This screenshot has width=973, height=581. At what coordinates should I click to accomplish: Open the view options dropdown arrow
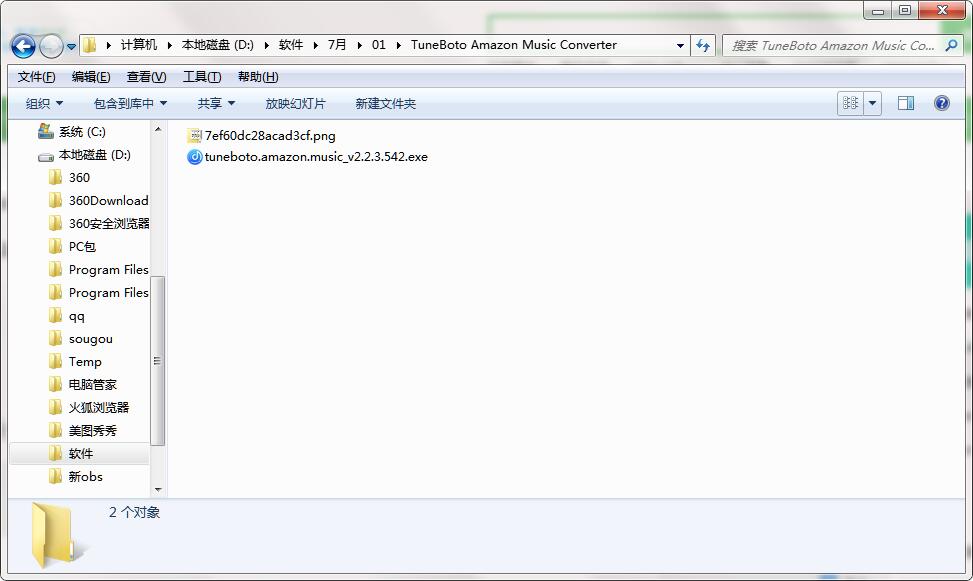coord(872,103)
